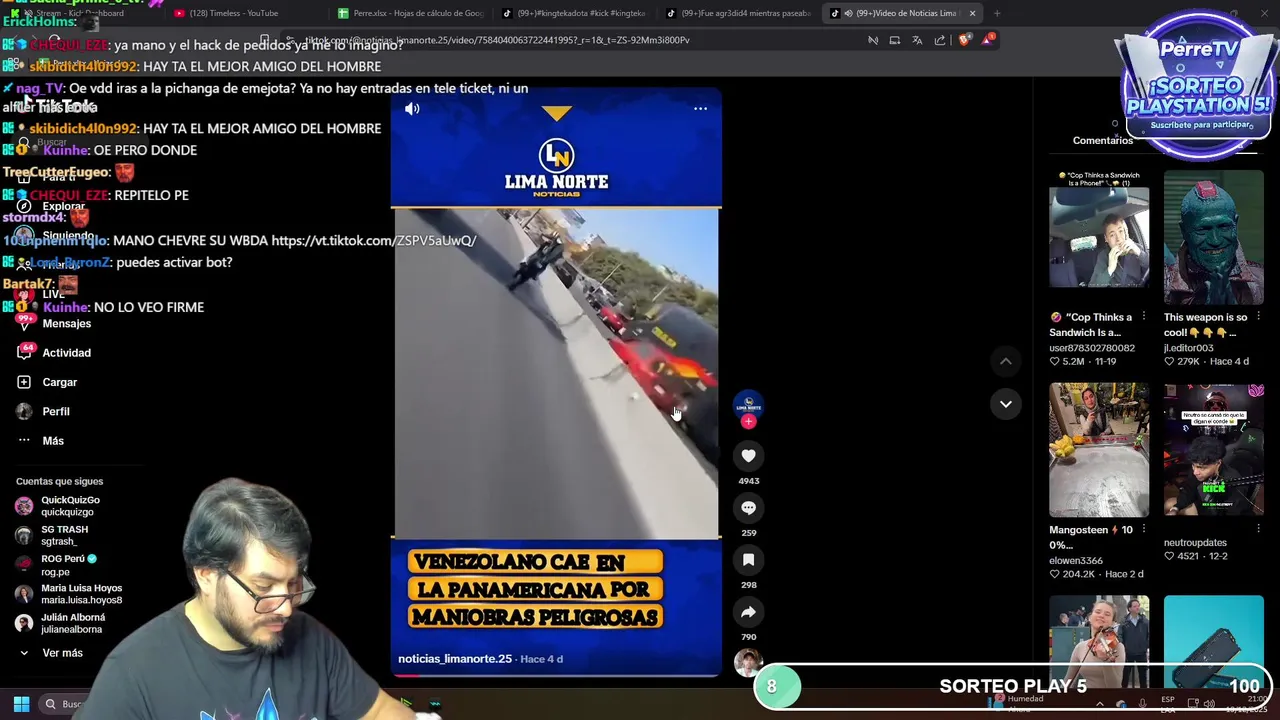Open the Windows Start menu
1280x720 pixels.
(21, 704)
